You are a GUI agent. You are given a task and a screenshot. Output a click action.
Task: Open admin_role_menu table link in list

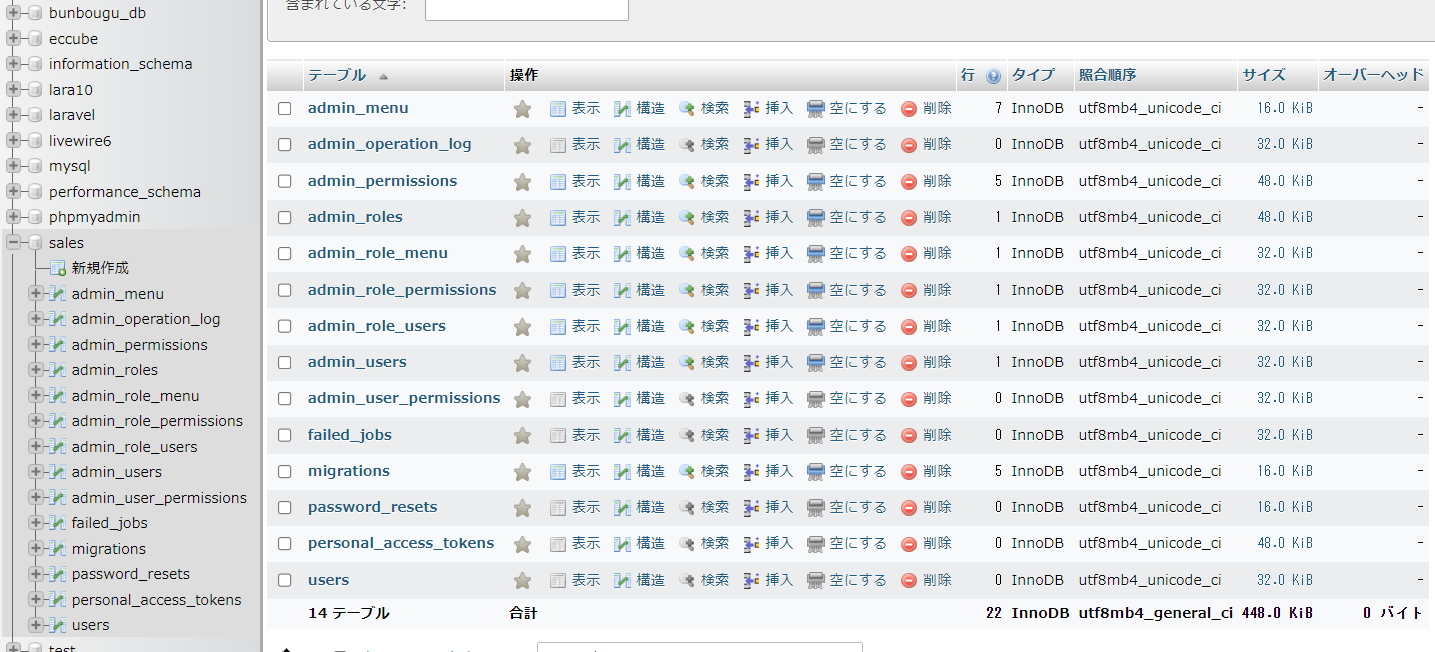[377, 254]
